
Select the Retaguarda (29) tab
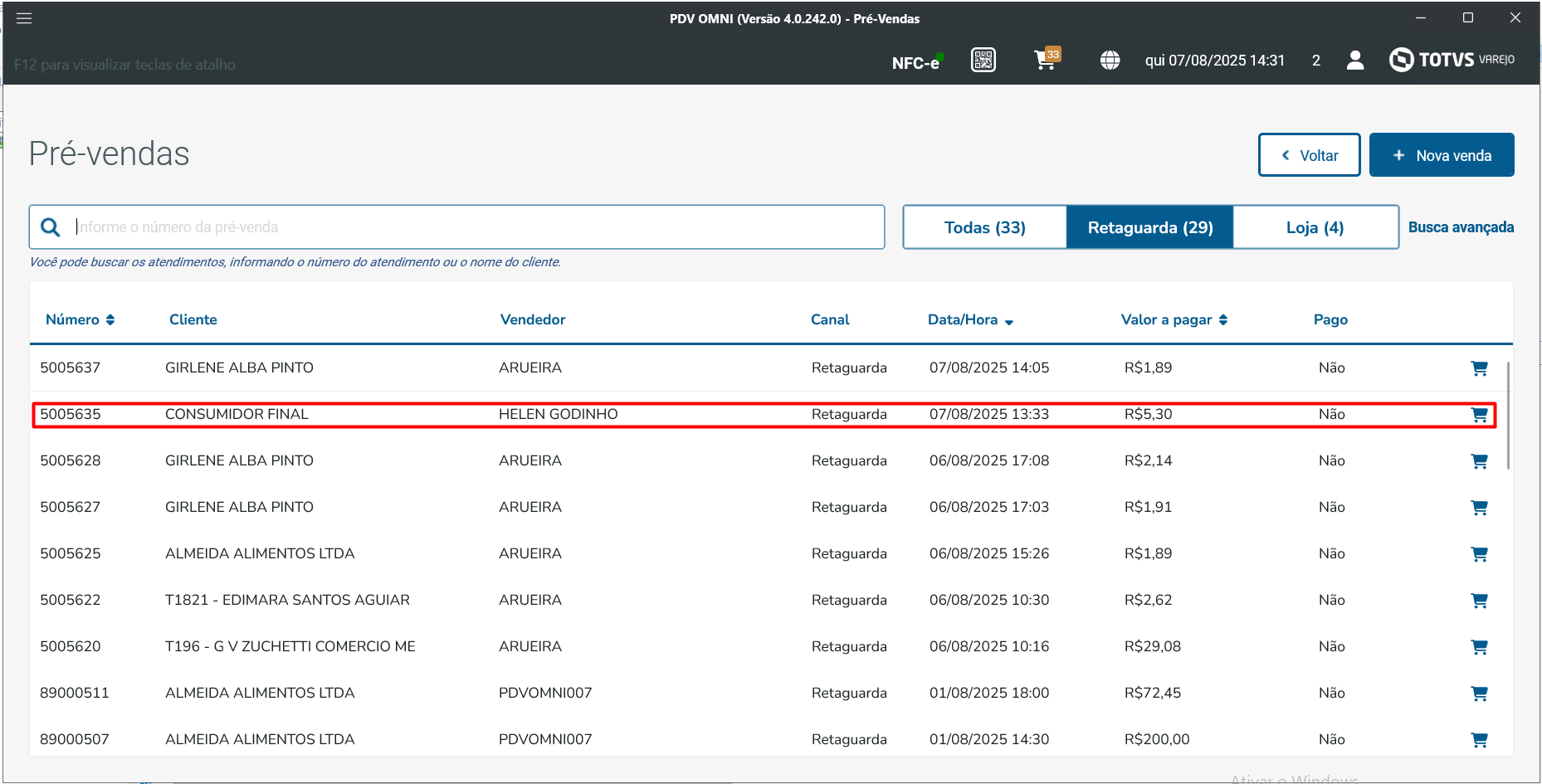point(1150,227)
